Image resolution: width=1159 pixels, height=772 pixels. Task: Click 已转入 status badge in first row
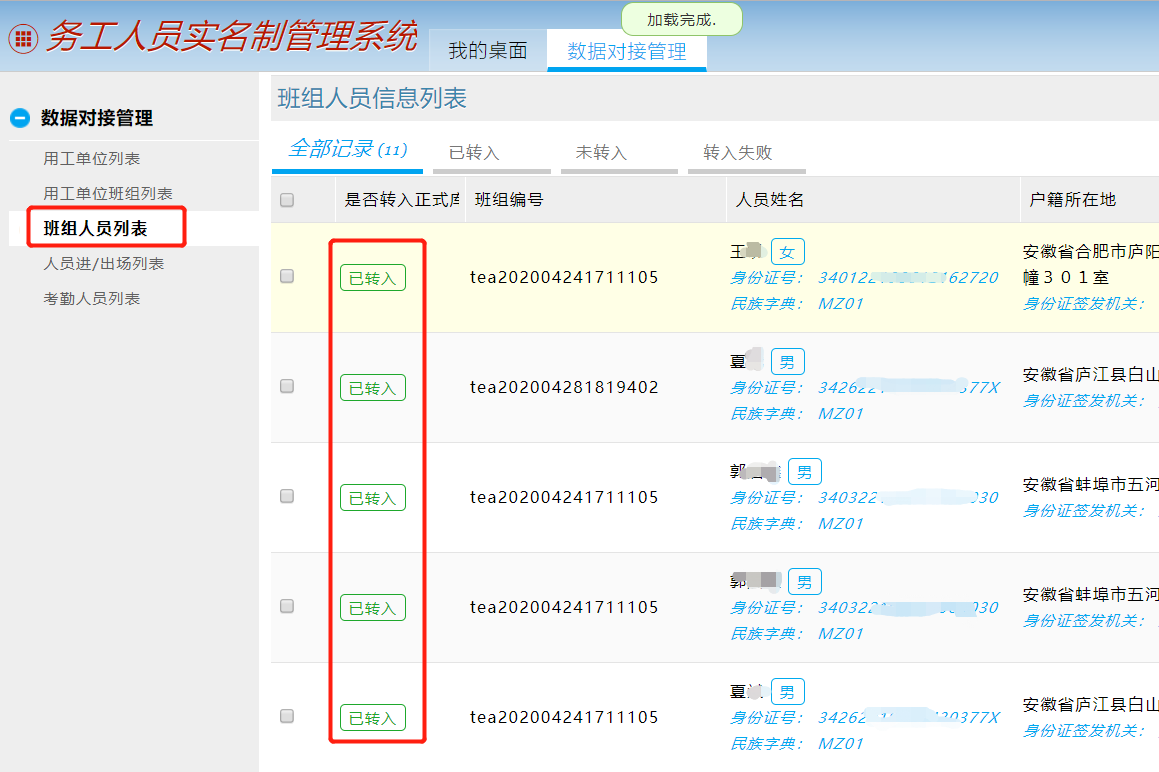[373, 278]
